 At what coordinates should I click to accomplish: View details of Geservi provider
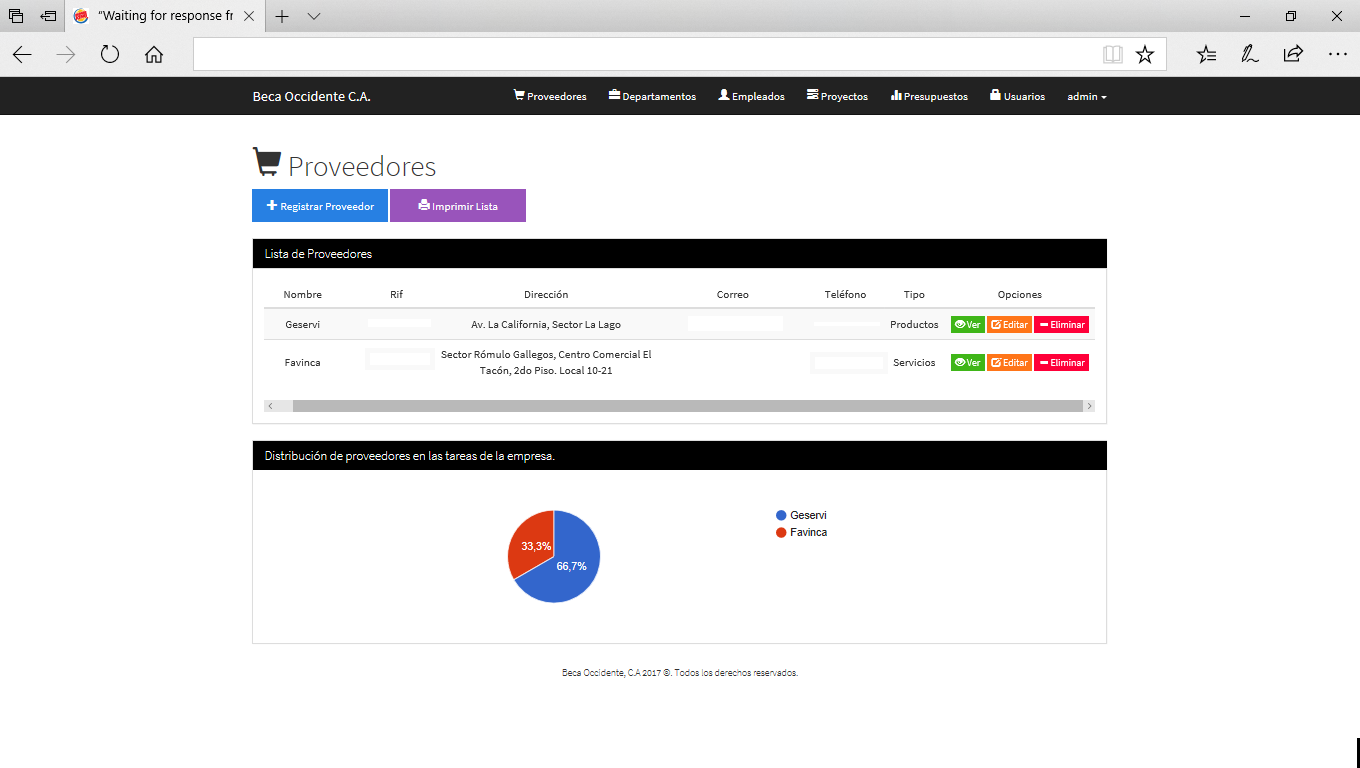(x=967, y=325)
